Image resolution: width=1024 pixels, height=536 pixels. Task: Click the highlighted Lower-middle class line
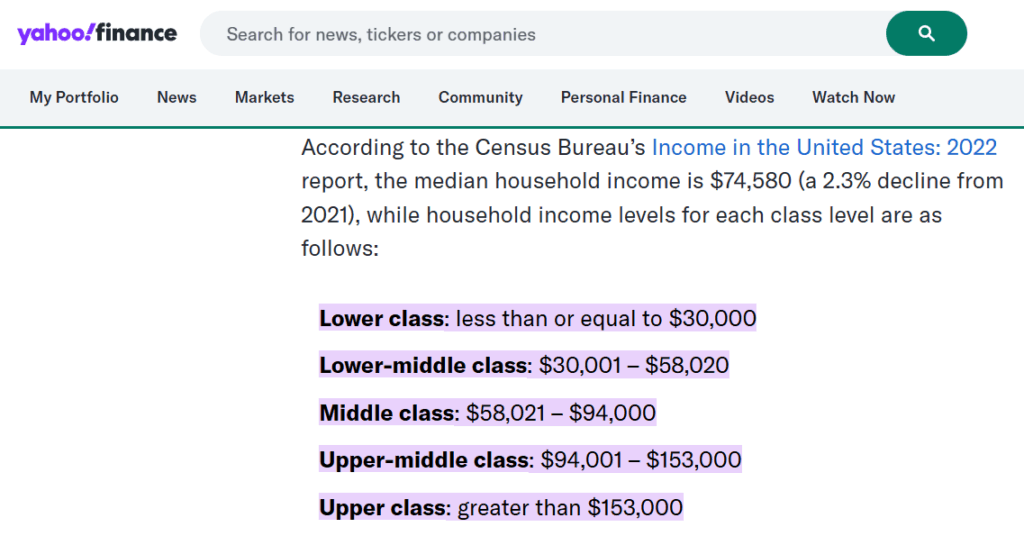point(524,366)
